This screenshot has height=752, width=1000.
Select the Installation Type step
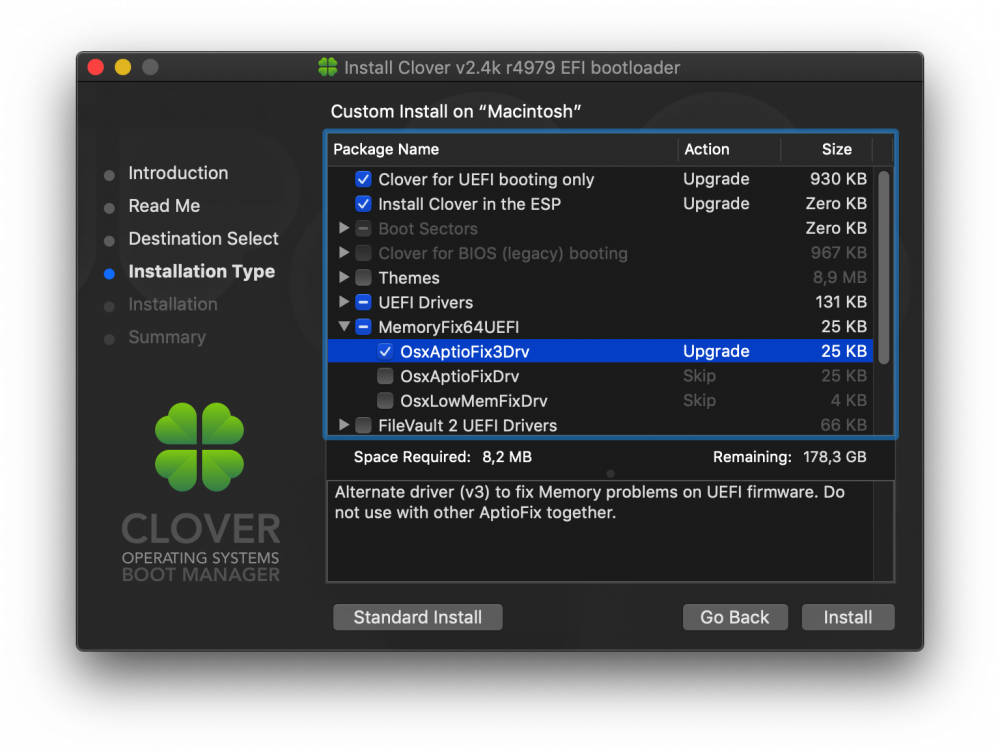(x=202, y=272)
